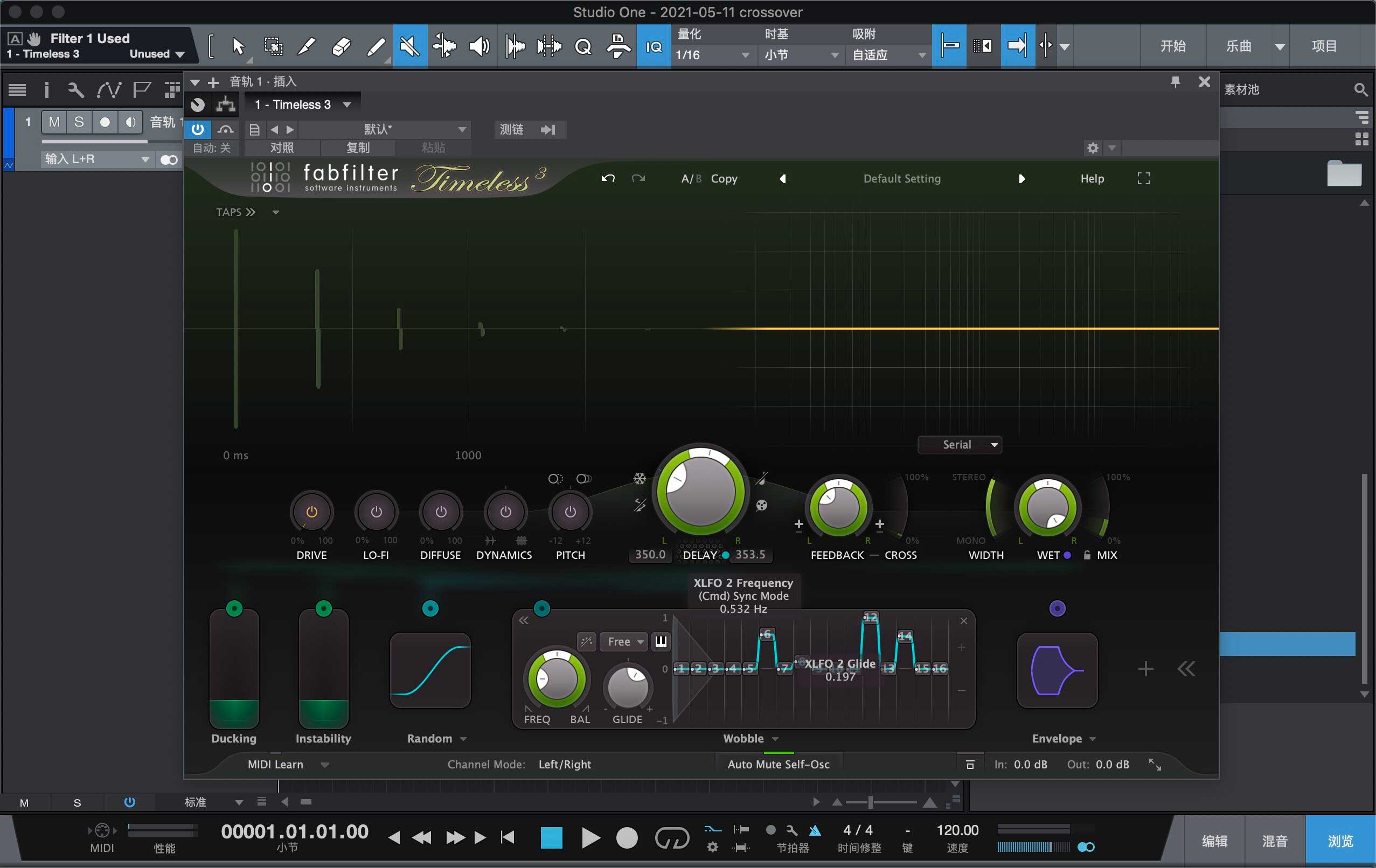Choose the Eraser tool

coord(341,46)
